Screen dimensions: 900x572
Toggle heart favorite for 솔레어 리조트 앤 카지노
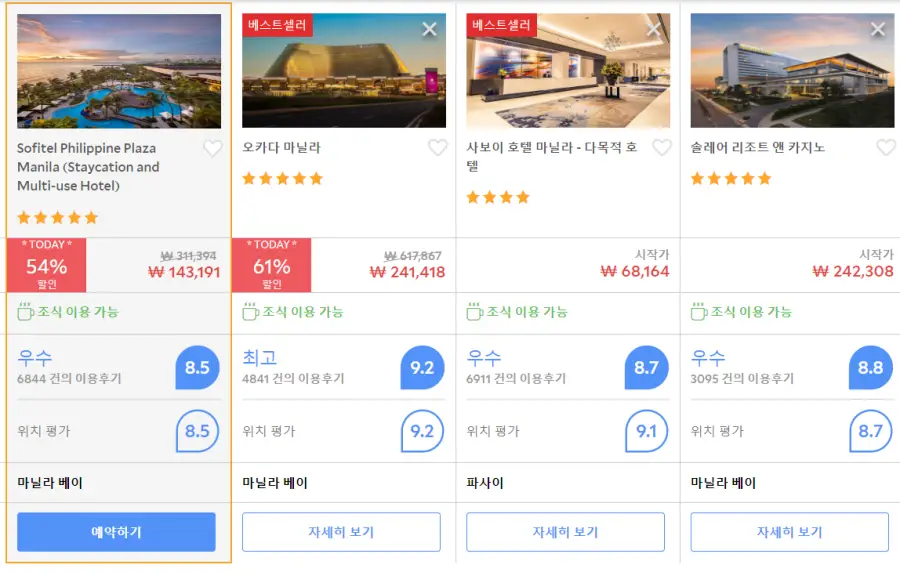pos(886,147)
